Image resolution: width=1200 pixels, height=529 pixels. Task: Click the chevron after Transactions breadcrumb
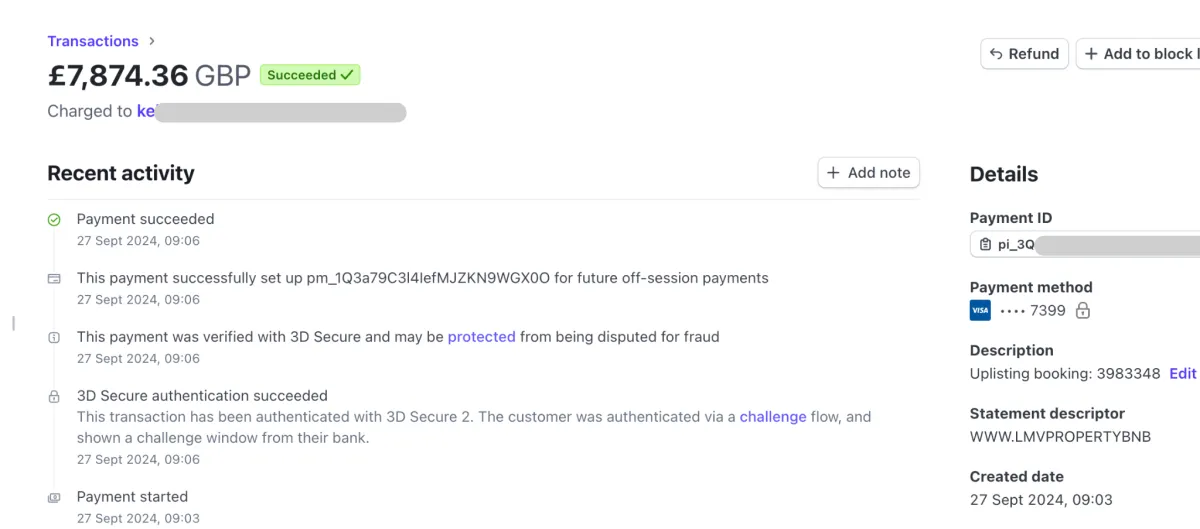[152, 41]
